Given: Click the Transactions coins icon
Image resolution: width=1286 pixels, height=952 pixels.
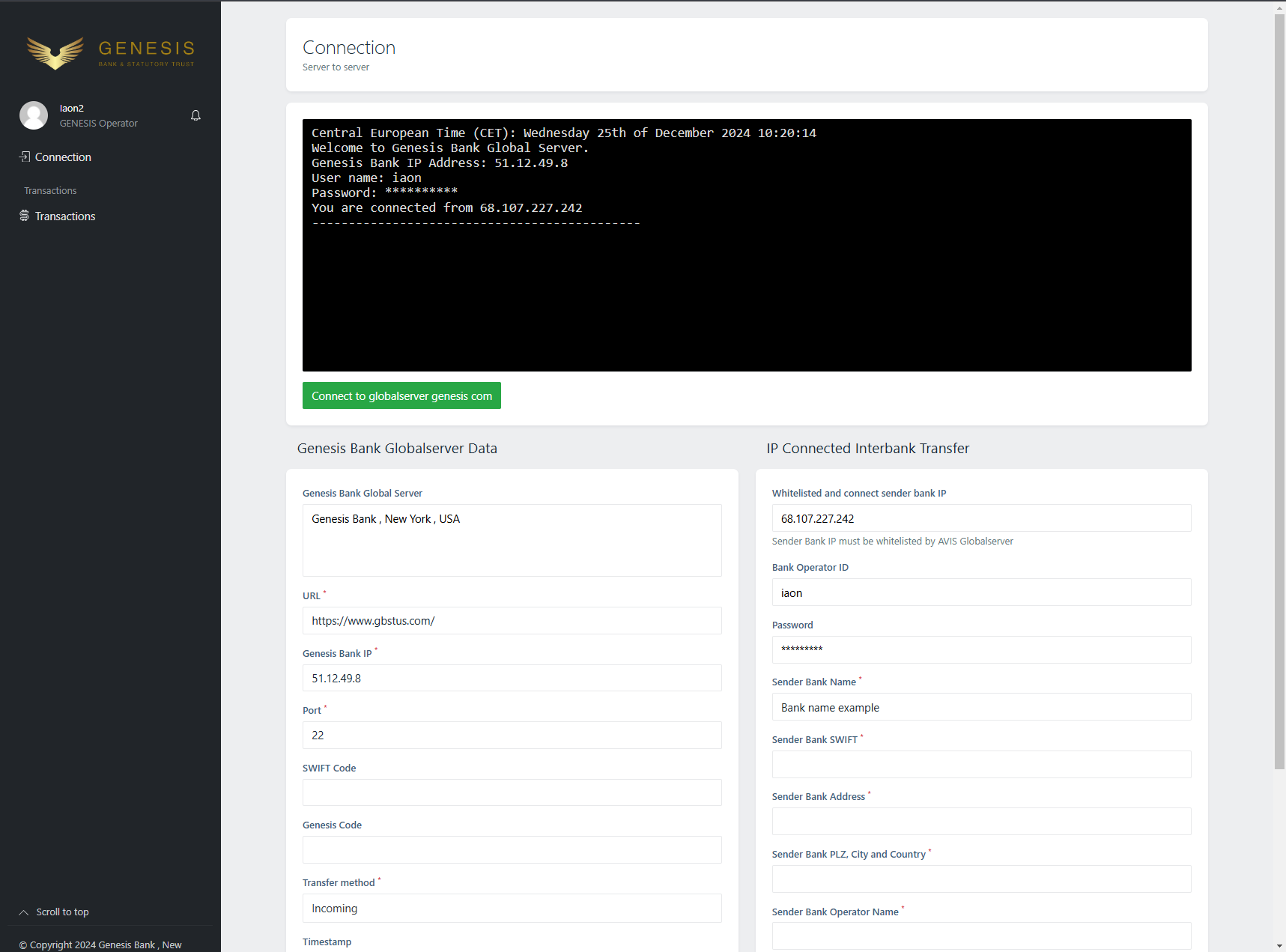Looking at the screenshot, I should (25, 216).
